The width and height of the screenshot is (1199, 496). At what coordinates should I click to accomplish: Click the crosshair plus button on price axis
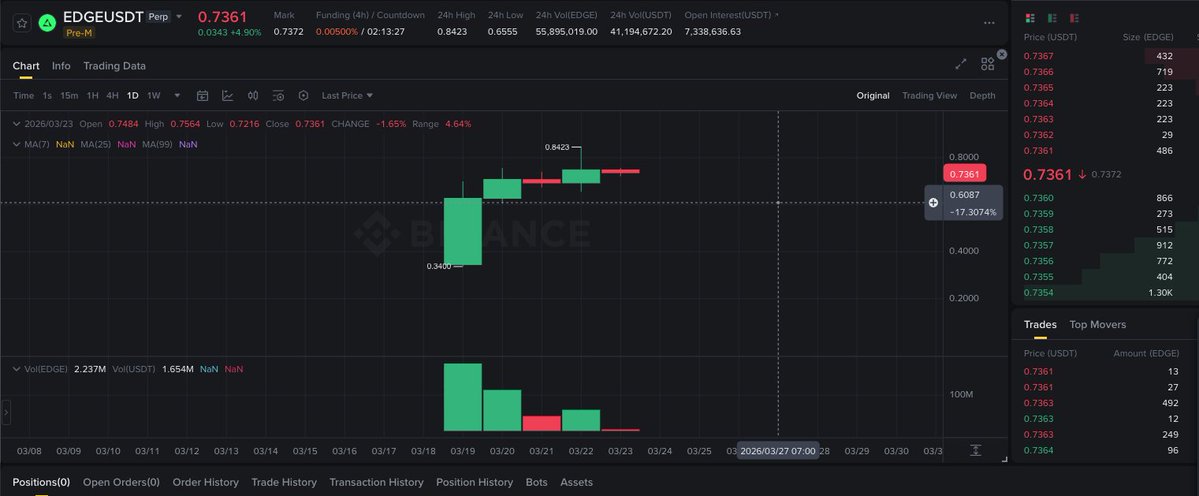click(x=933, y=203)
